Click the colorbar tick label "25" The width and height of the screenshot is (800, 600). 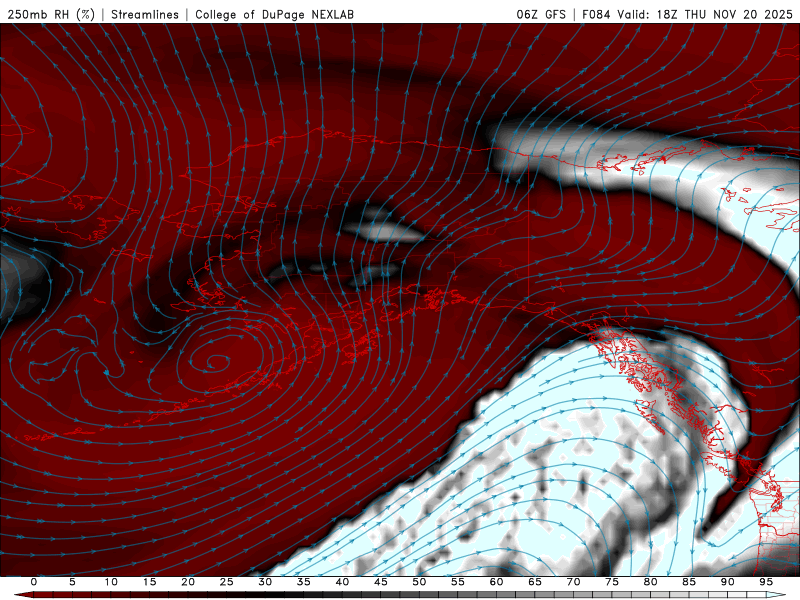227,582
